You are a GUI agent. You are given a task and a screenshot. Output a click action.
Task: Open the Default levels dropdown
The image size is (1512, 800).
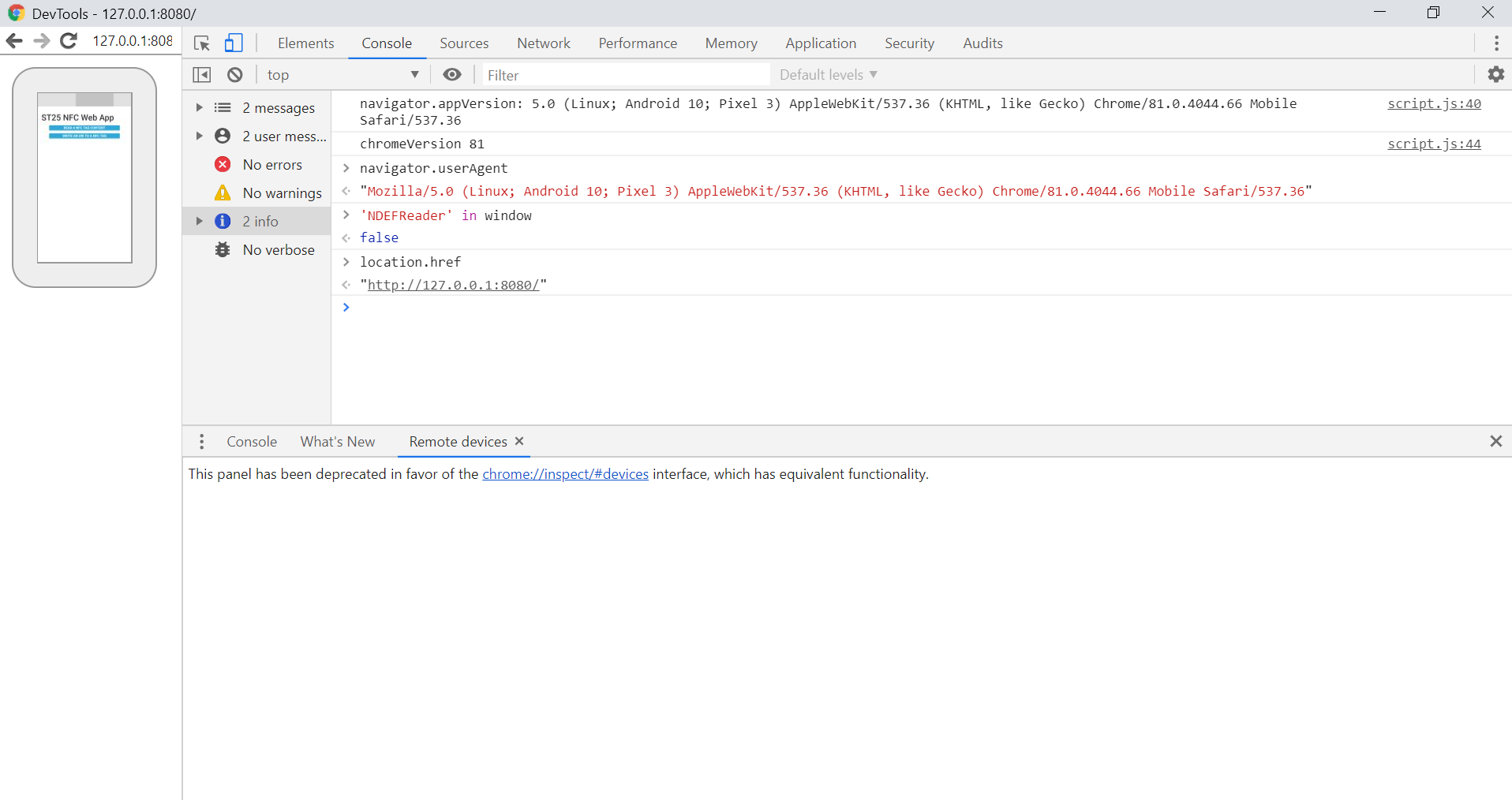[x=829, y=75]
